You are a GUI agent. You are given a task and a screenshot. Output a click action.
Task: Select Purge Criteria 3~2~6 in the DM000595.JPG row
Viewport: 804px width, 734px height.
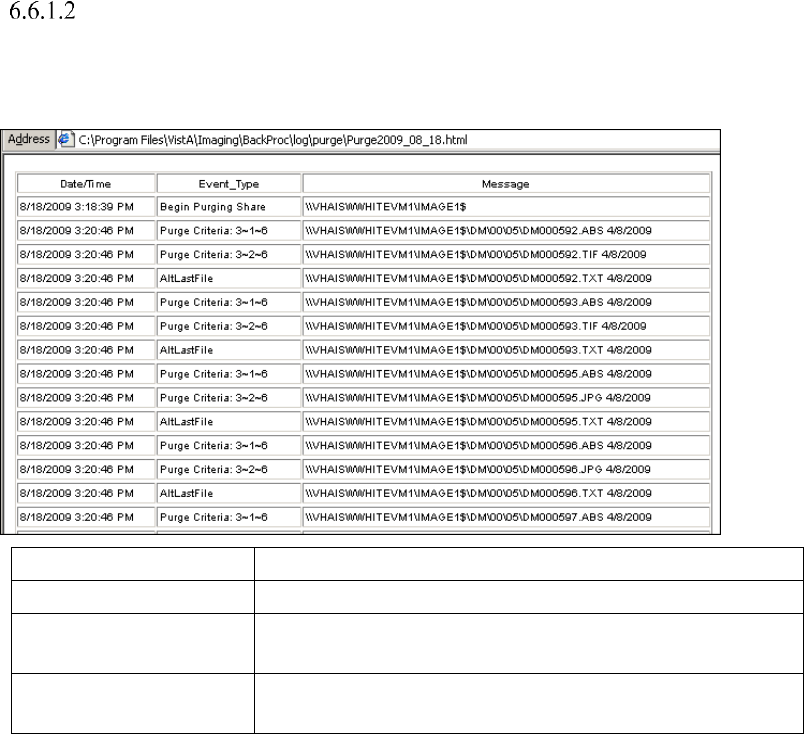[229, 398]
